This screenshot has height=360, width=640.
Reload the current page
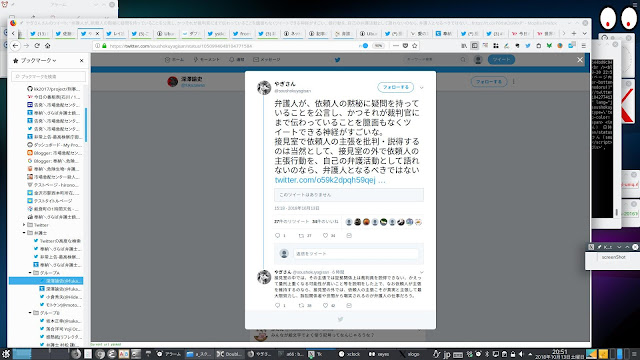pyautogui.click(x=37, y=46)
